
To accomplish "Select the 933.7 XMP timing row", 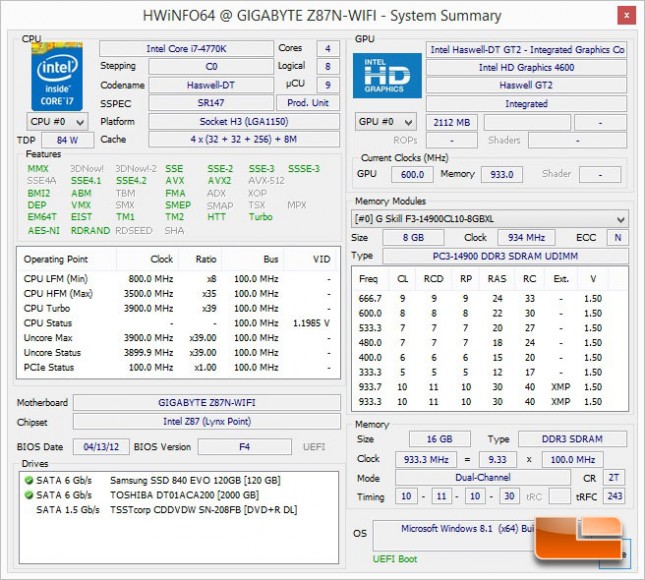I will click(490, 387).
